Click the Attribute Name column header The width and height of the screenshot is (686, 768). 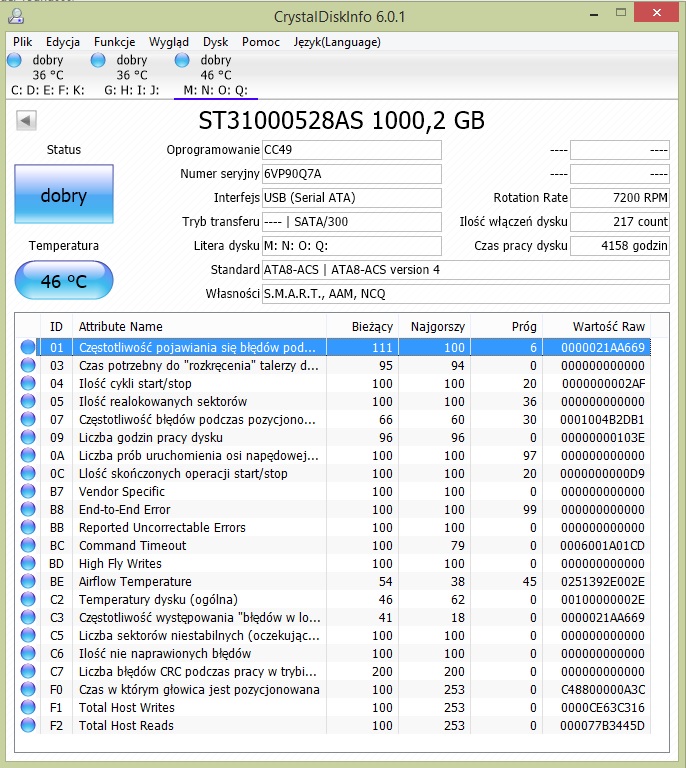[x=199, y=327]
